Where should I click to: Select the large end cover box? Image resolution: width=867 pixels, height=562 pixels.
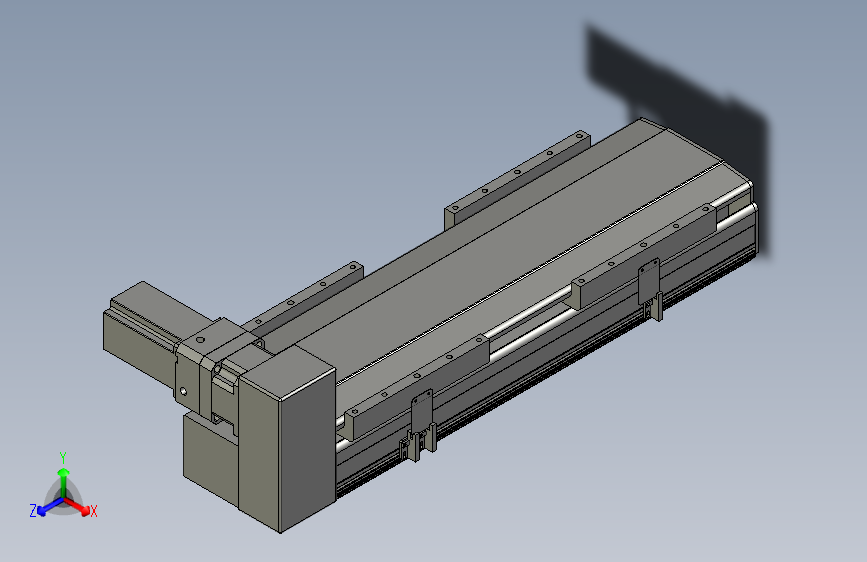coord(288,437)
